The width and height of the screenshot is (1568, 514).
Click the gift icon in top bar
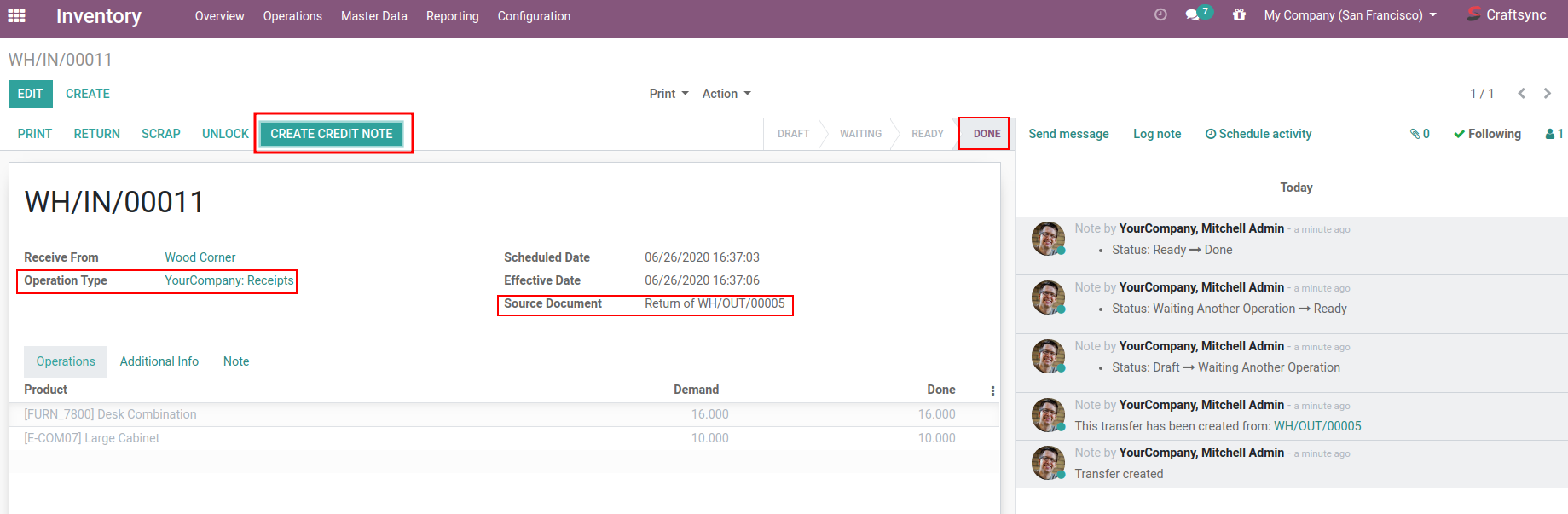1239,14
